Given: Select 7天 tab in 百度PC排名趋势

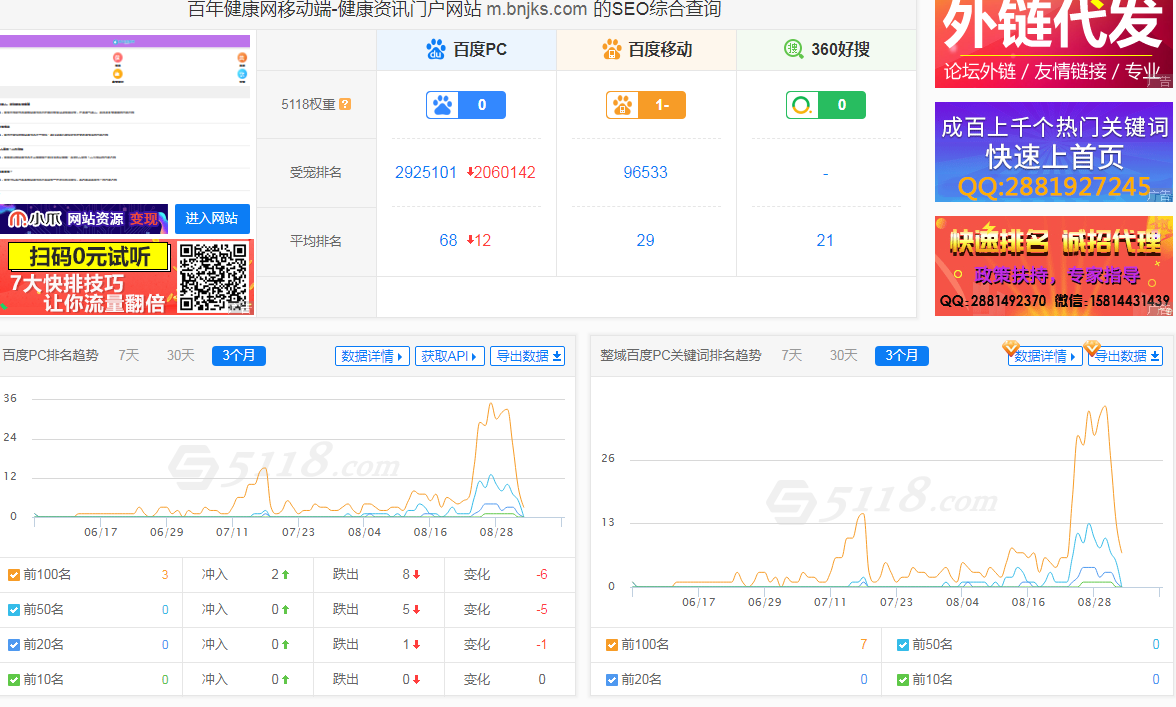Looking at the screenshot, I should tap(129, 355).
